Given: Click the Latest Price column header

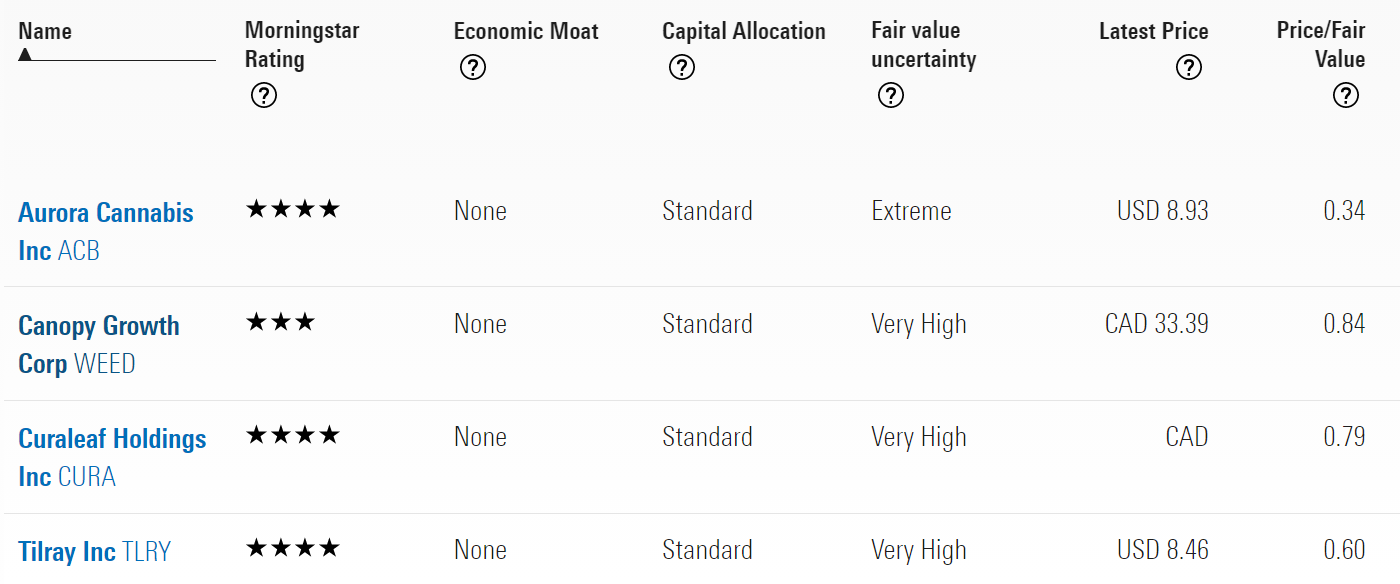Looking at the screenshot, I should 1154,31.
